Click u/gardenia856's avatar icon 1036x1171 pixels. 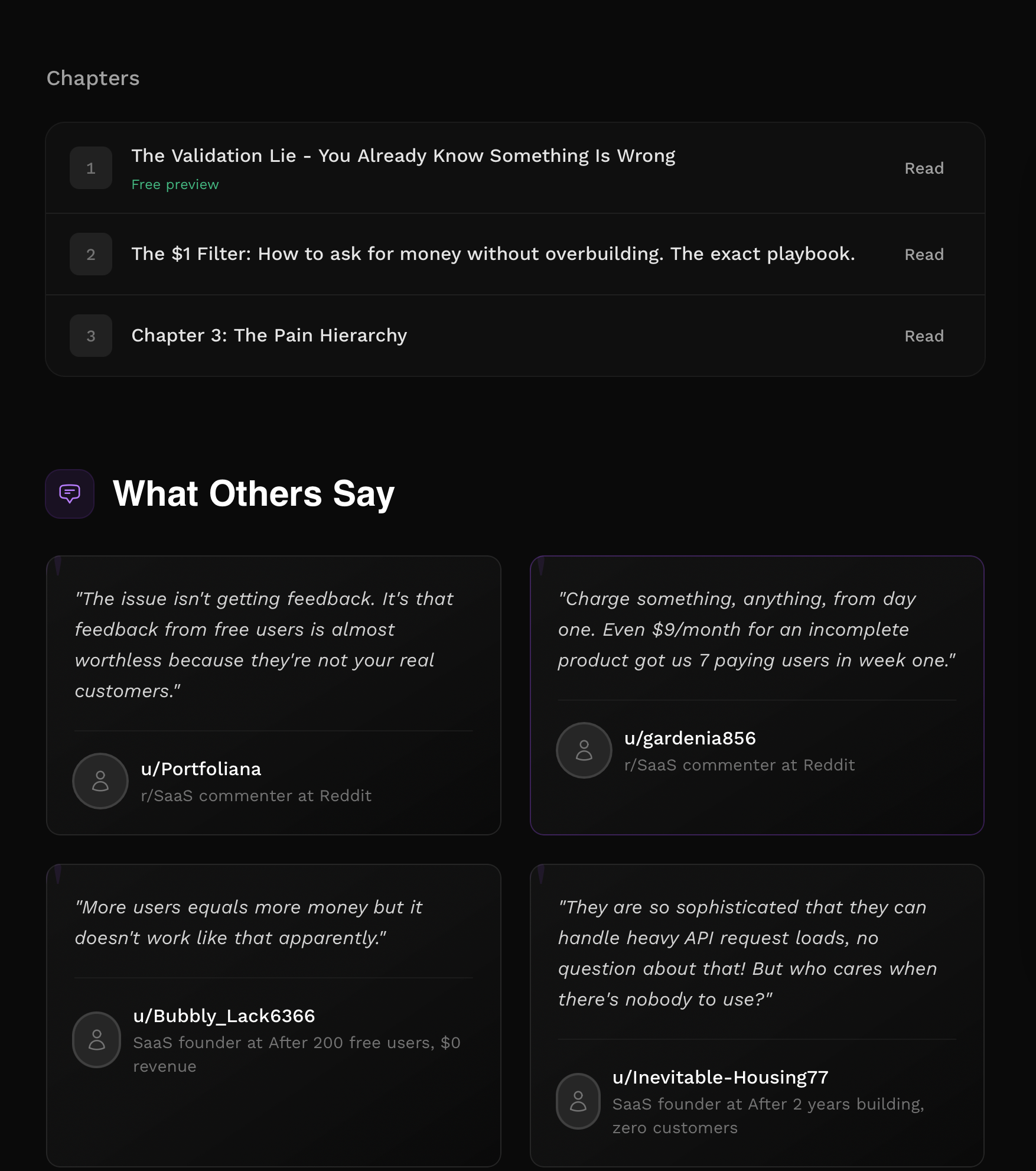coord(584,750)
